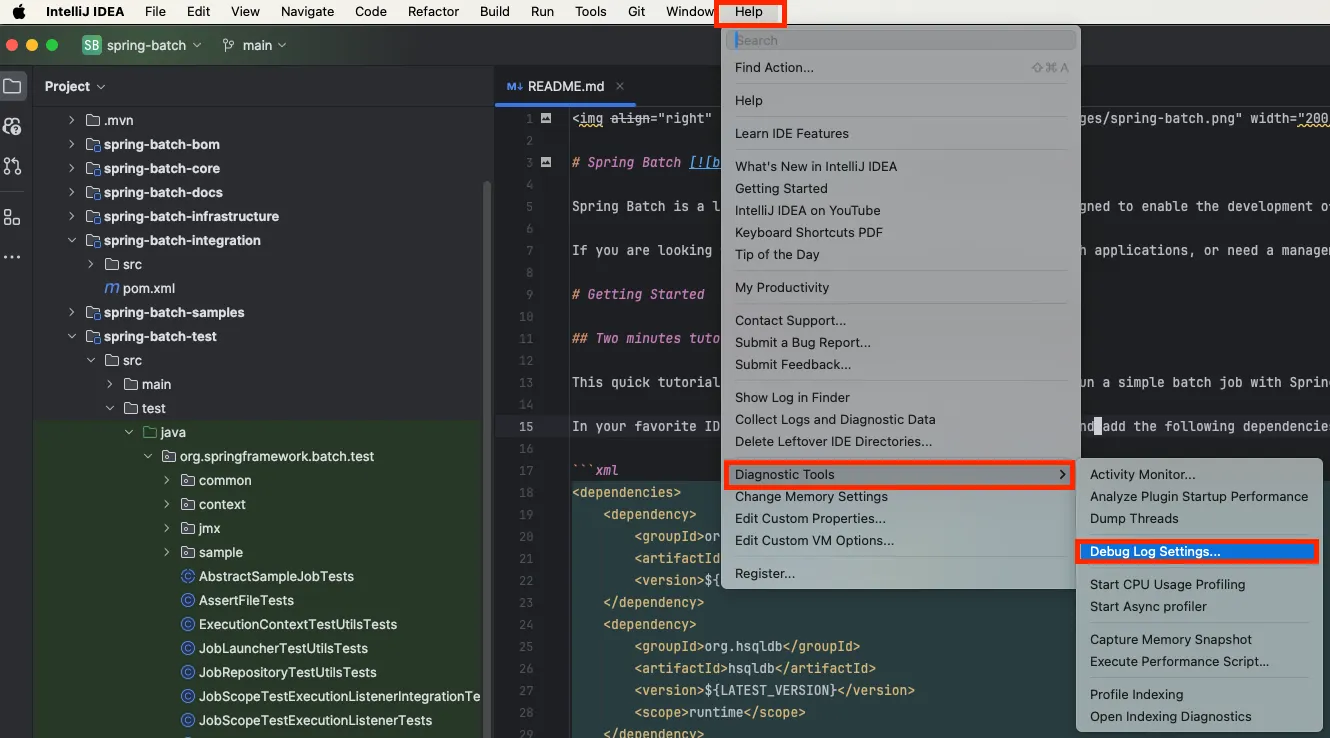Collapse the spring-batch-integration module

pos(72,241)
